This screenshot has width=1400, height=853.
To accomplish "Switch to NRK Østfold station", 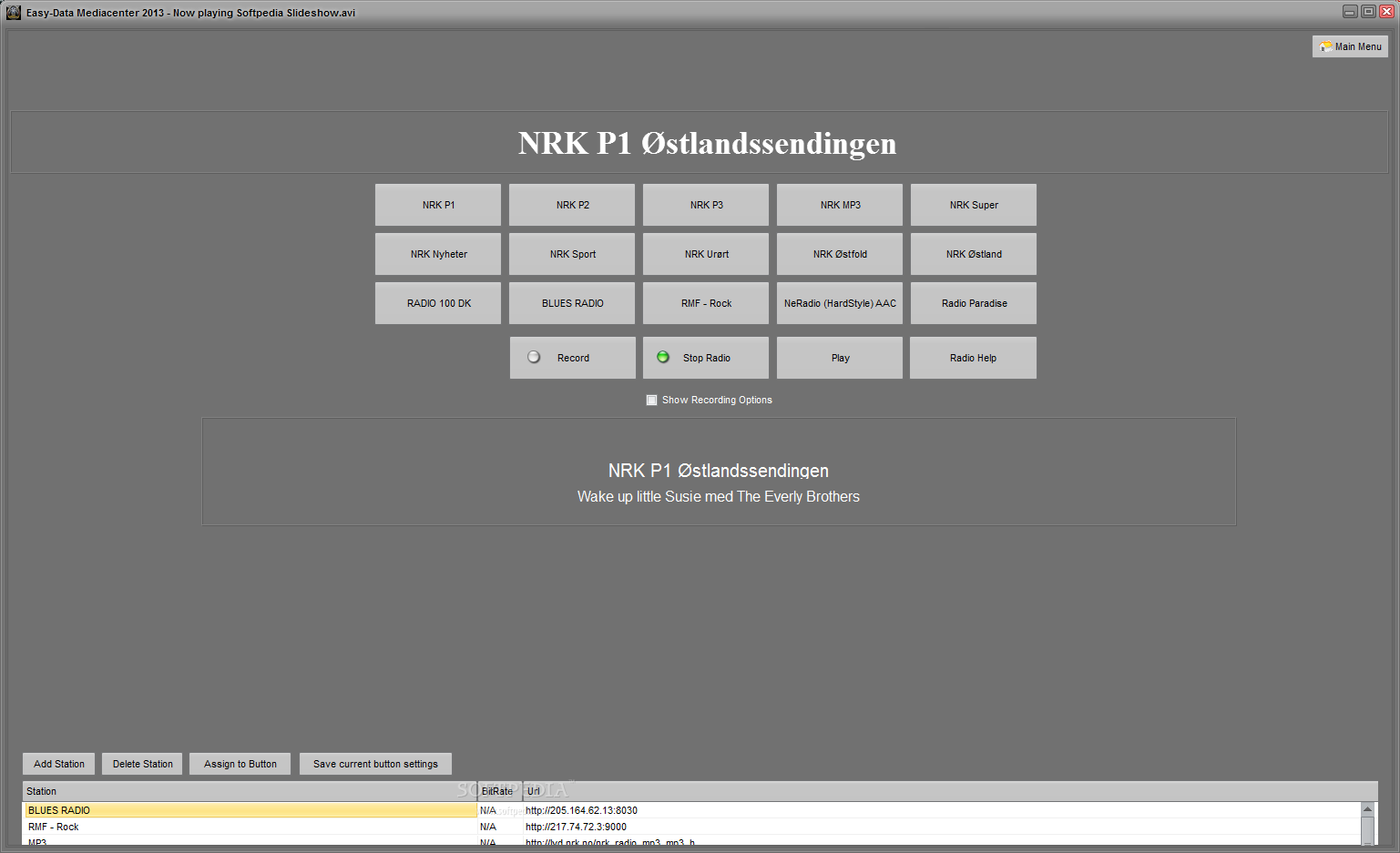I will tap(840, 254).
